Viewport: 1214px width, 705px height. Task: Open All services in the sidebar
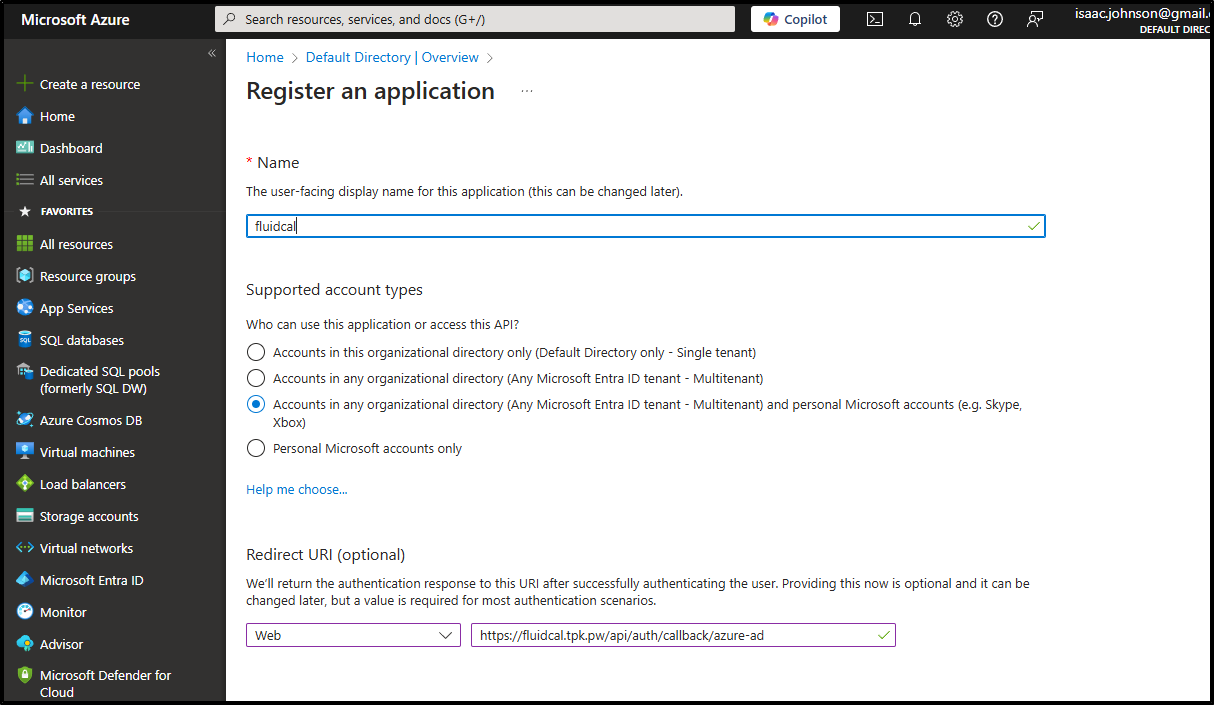coord(71,180)
